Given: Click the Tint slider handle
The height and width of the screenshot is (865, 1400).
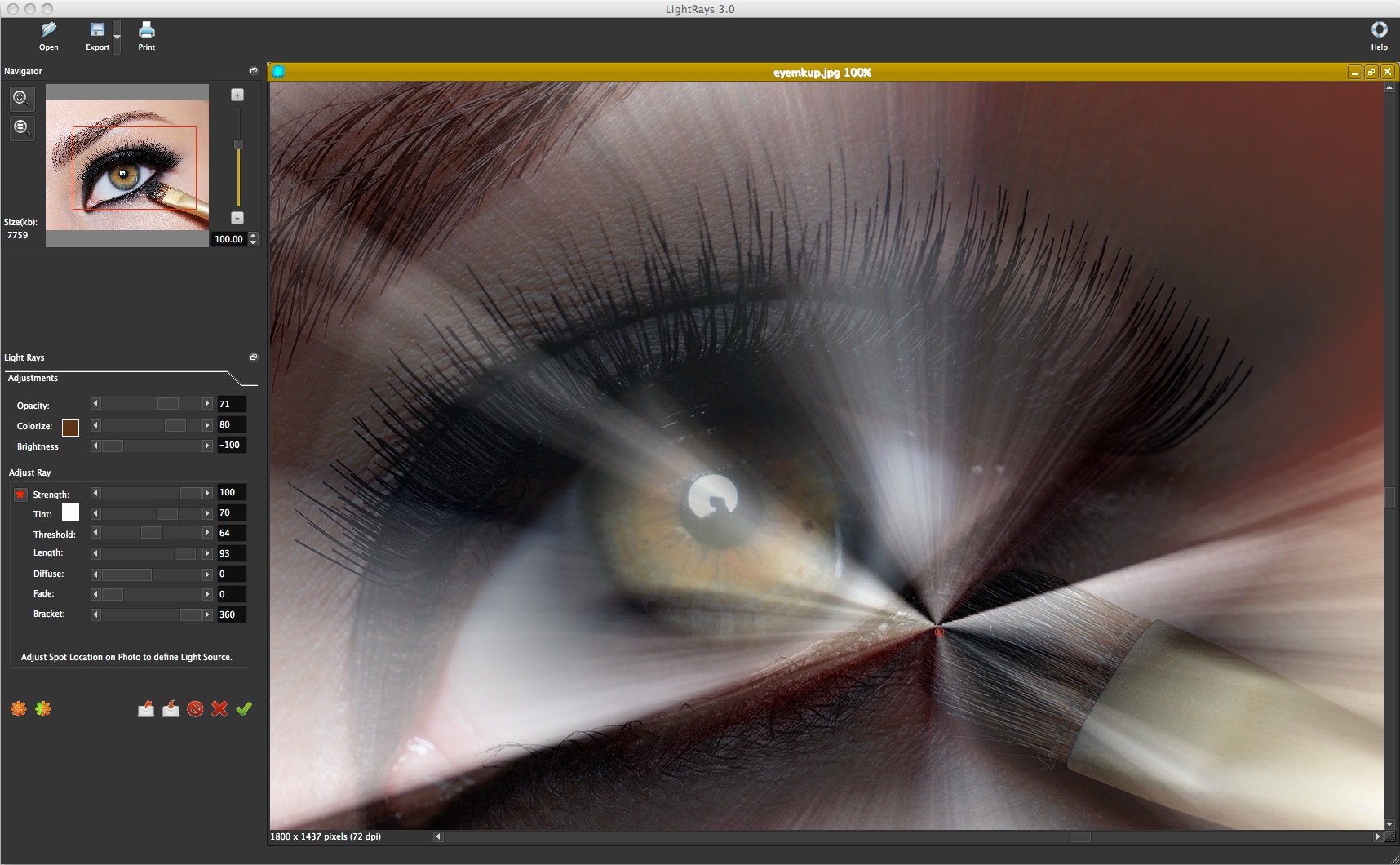Looking at the screenshot, I should (167, 513).
